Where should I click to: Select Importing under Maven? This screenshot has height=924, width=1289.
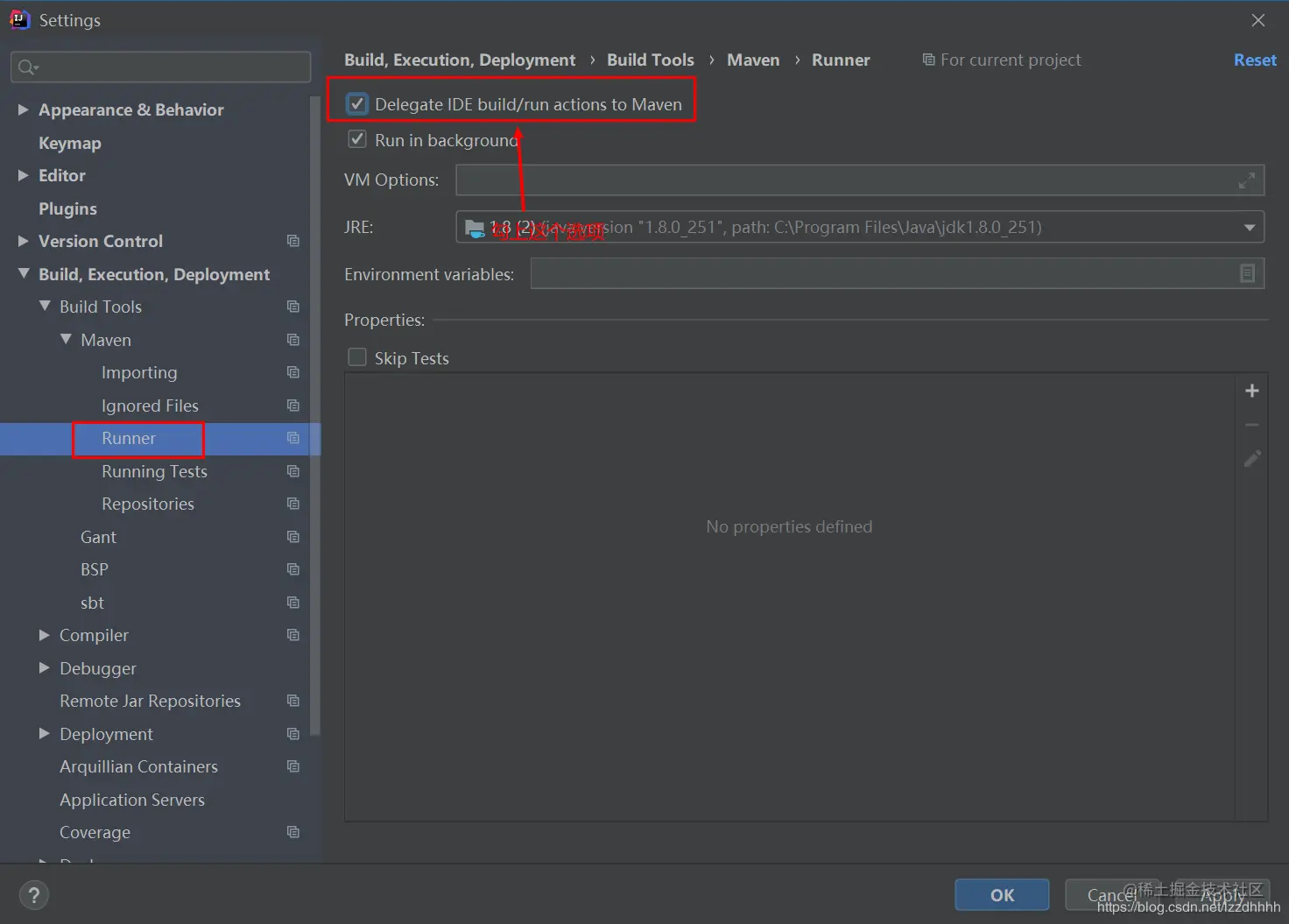pyautogui.click(x=139, y=372)
